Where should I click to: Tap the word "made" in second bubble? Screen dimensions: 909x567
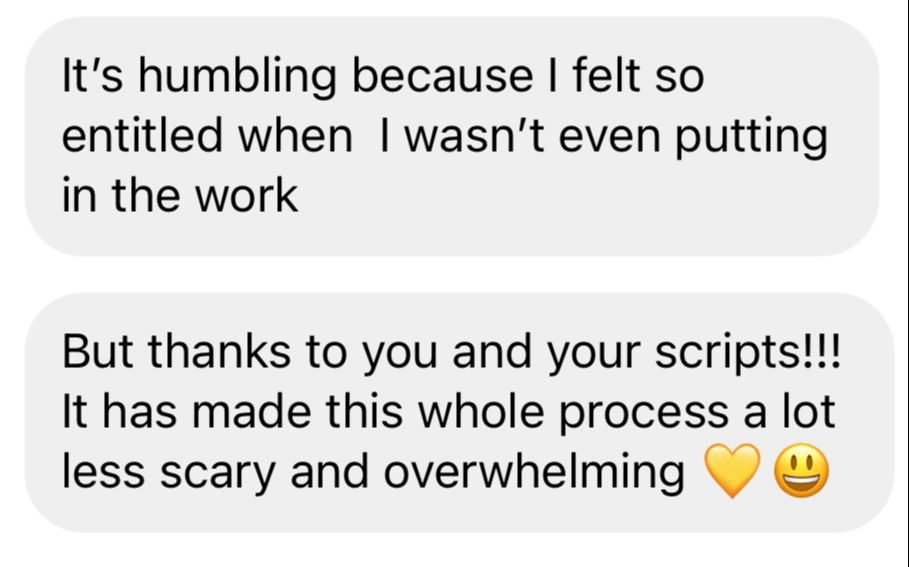(x=250, y=411)
